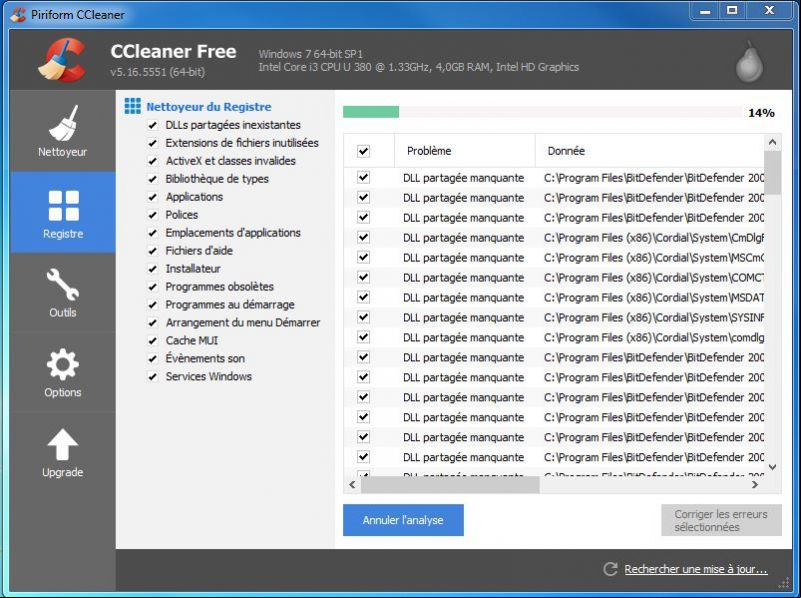Uncheck Services Windows option

pyautogui.click(x=152, y=376)
